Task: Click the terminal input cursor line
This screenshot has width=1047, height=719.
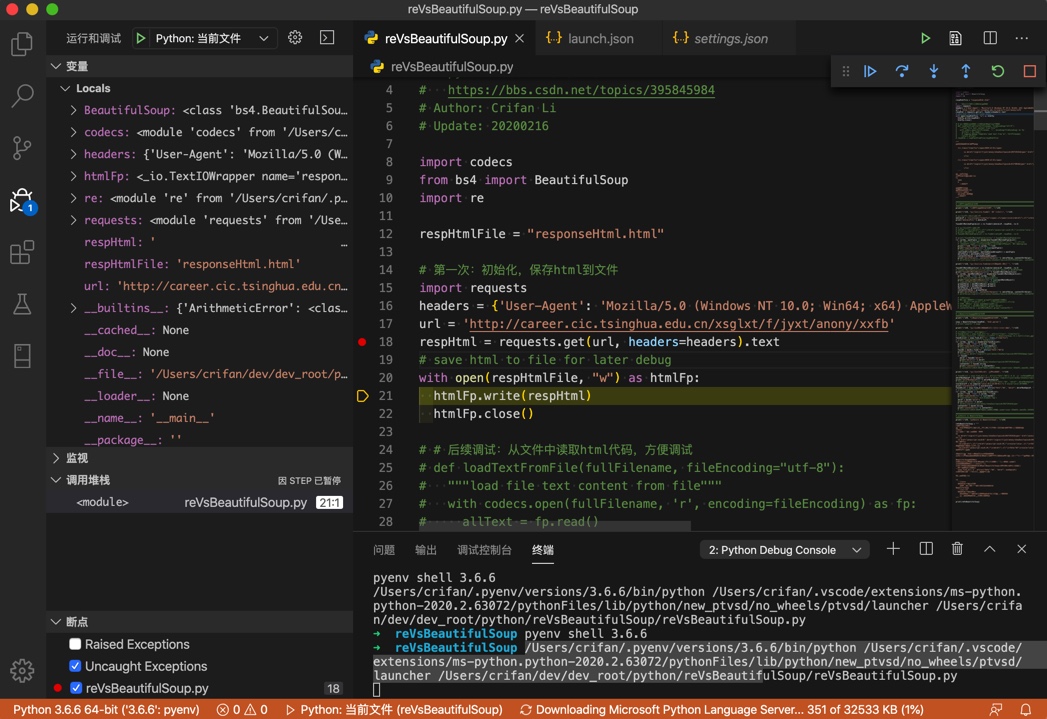Action: pyautogui.click(x=377, y=690)
